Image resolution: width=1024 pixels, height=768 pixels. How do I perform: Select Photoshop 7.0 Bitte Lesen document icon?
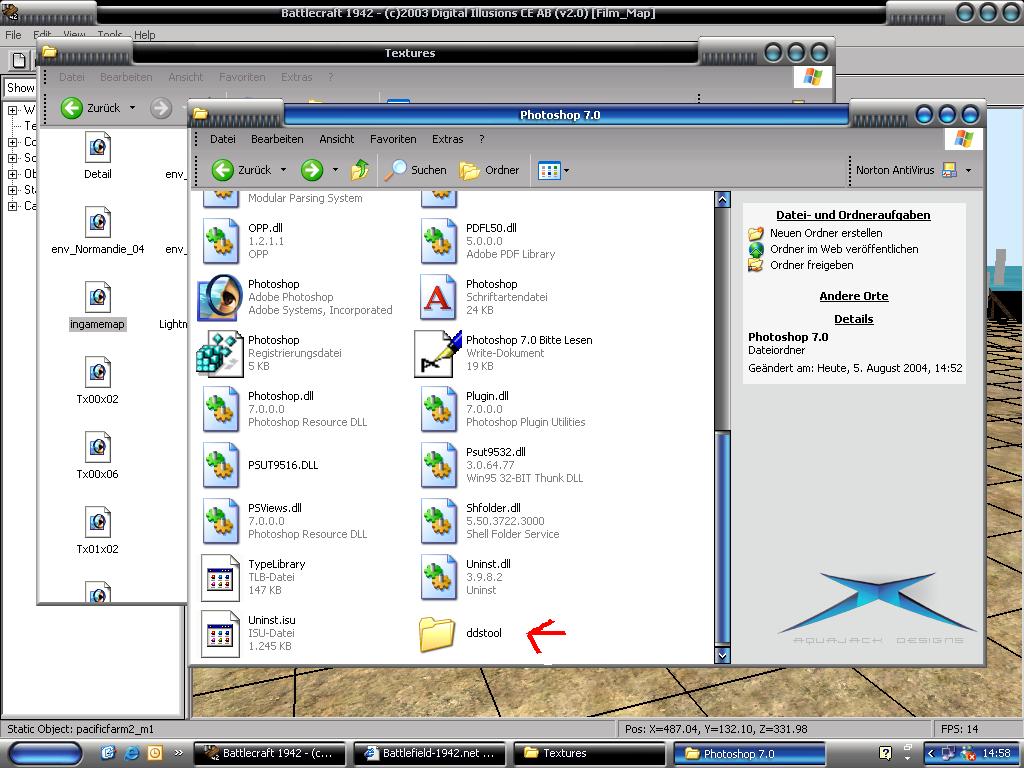(438, 353)
